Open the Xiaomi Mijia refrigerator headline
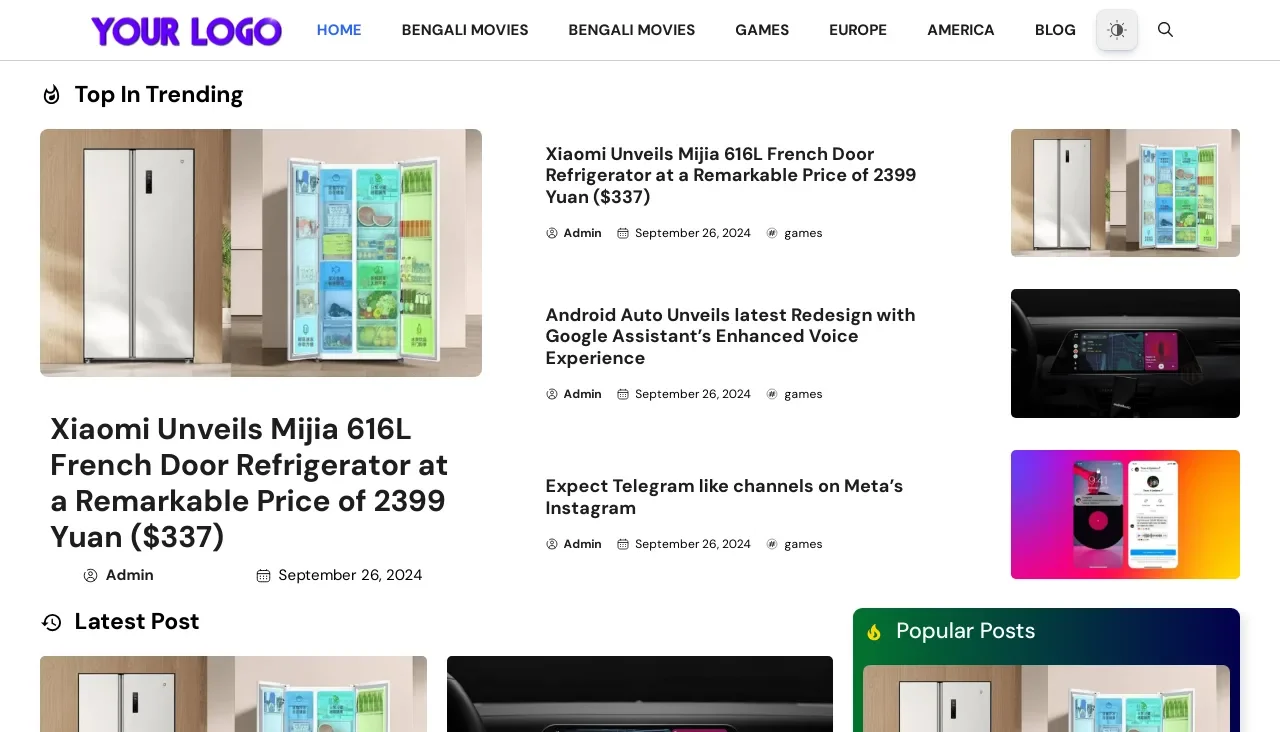Image resolution: width=1280 pixels, height=732 pixels. pos(730,175)
